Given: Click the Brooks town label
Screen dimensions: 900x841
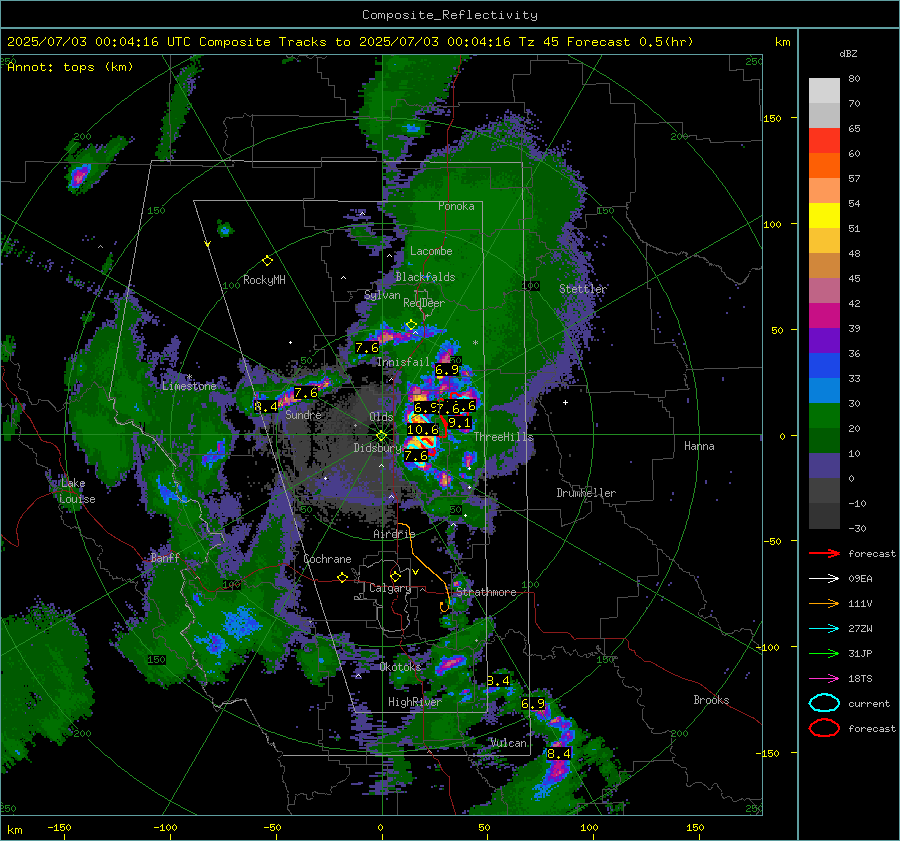Looking at the screenshot, I should tap(711, 700).
